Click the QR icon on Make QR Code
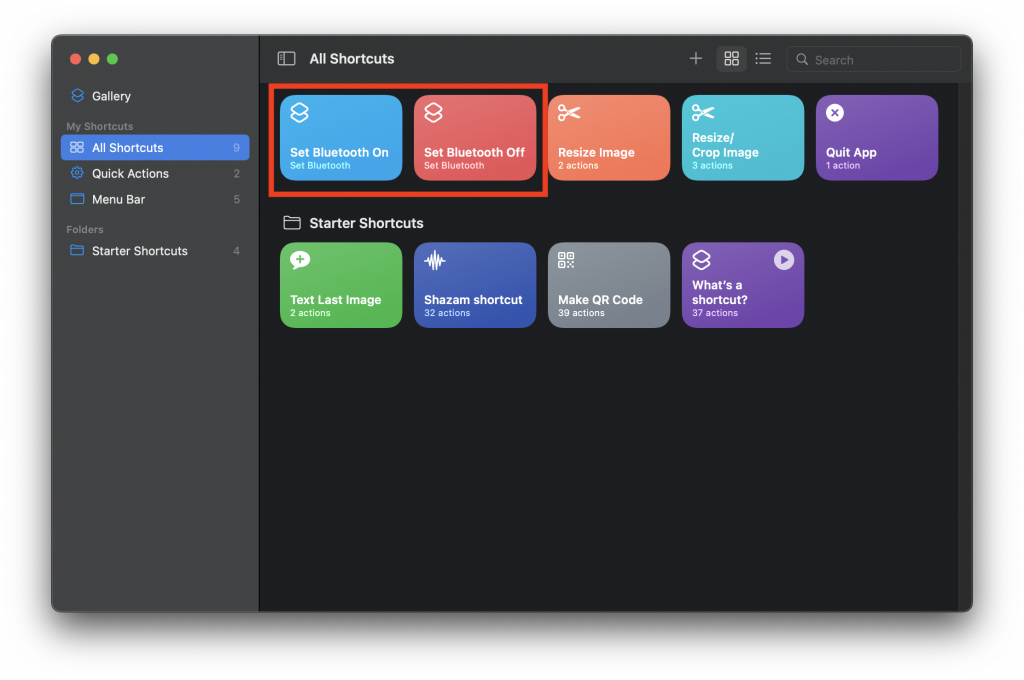 tap(567, 260)
